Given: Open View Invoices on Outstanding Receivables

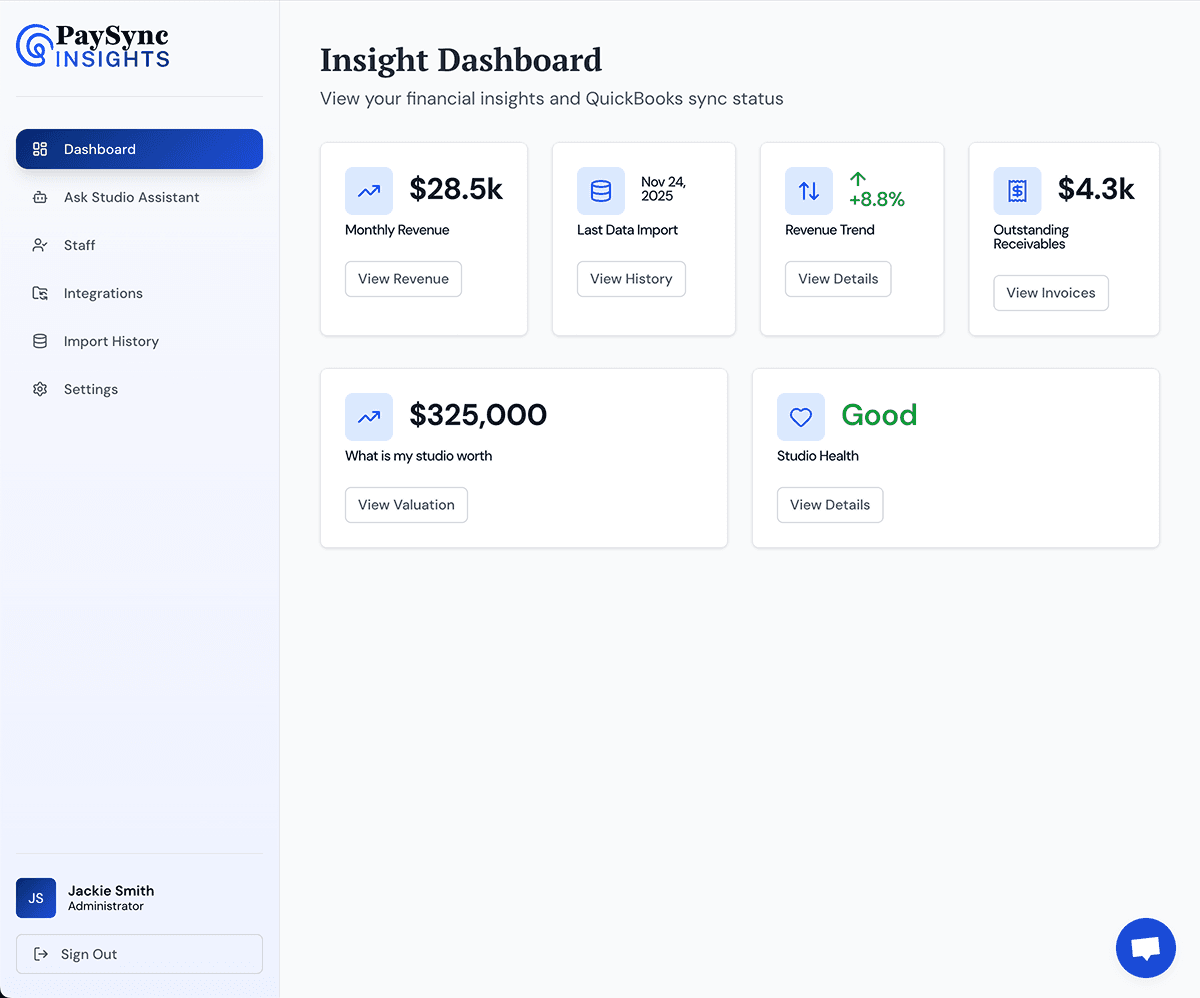Looking at the screenshot, I should point(1050,293).
